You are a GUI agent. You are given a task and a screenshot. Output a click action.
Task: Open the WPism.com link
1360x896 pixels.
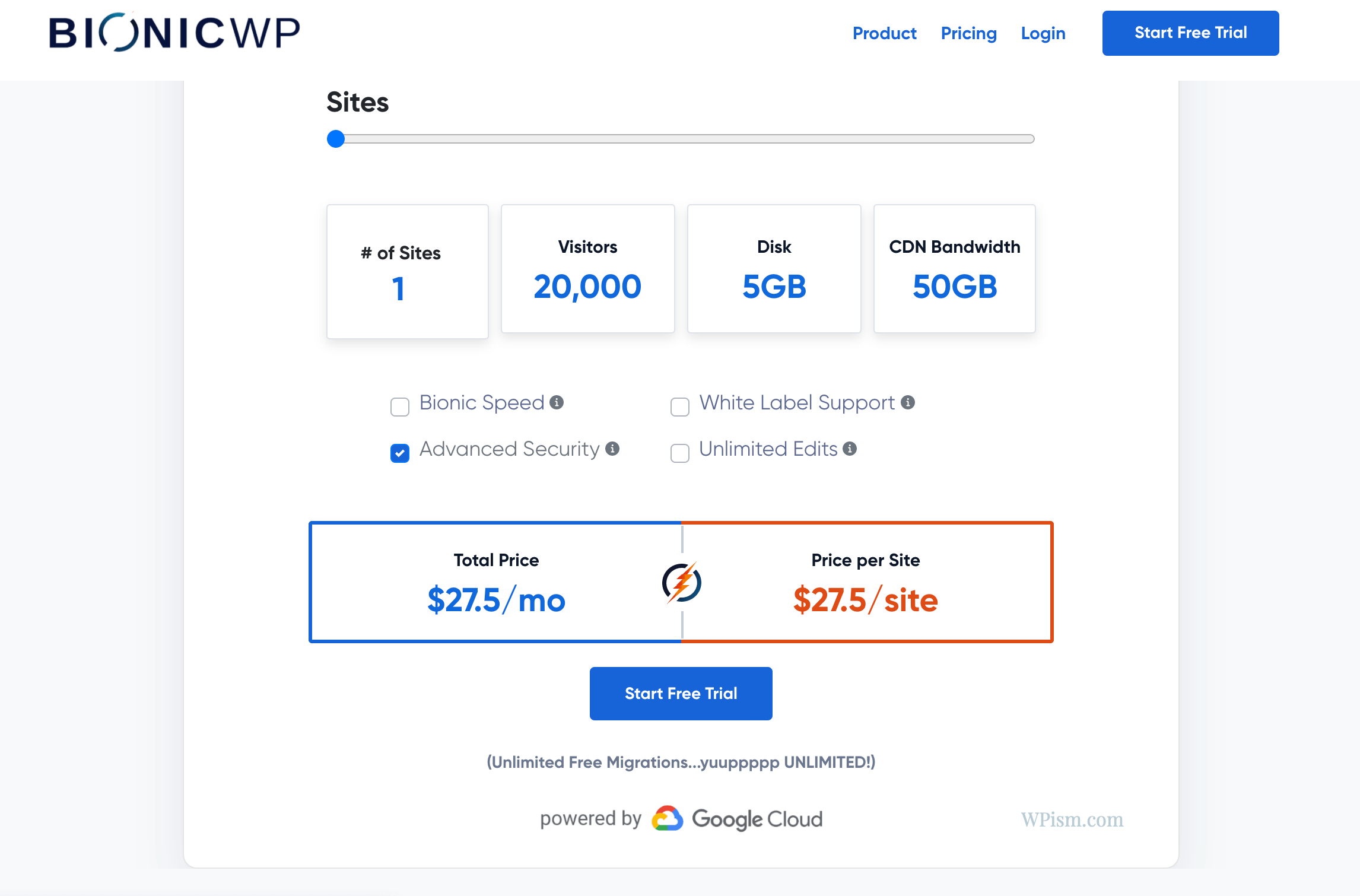pyautogui.click(x=1072, y=819)
